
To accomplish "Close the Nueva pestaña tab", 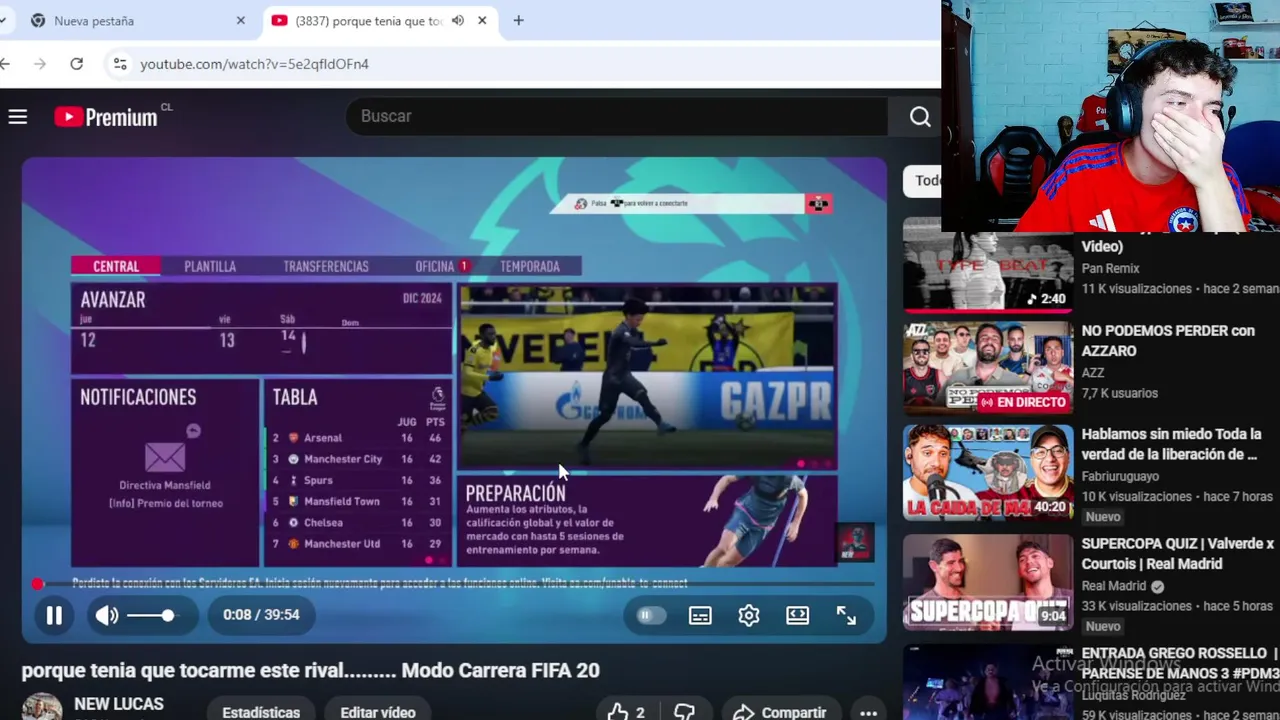I will (240, 20).
